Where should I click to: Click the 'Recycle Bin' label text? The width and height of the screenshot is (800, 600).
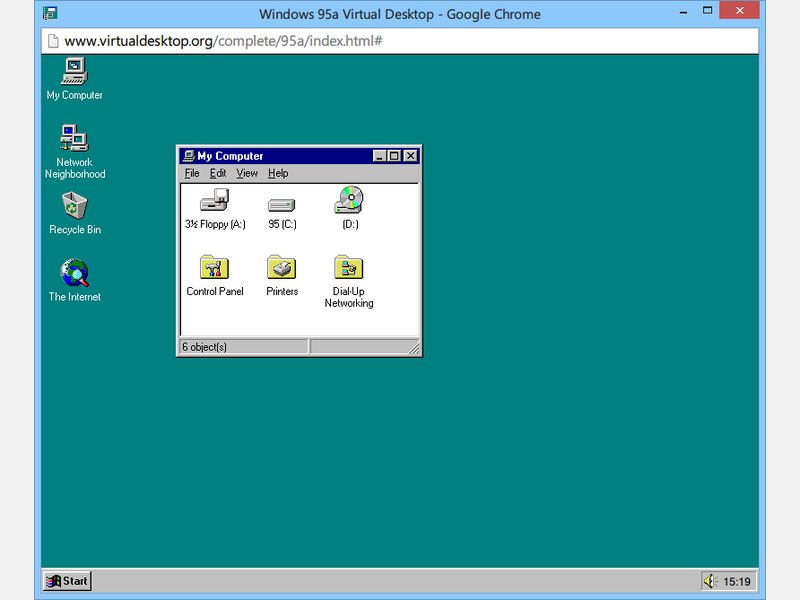[x=75, y=230]
